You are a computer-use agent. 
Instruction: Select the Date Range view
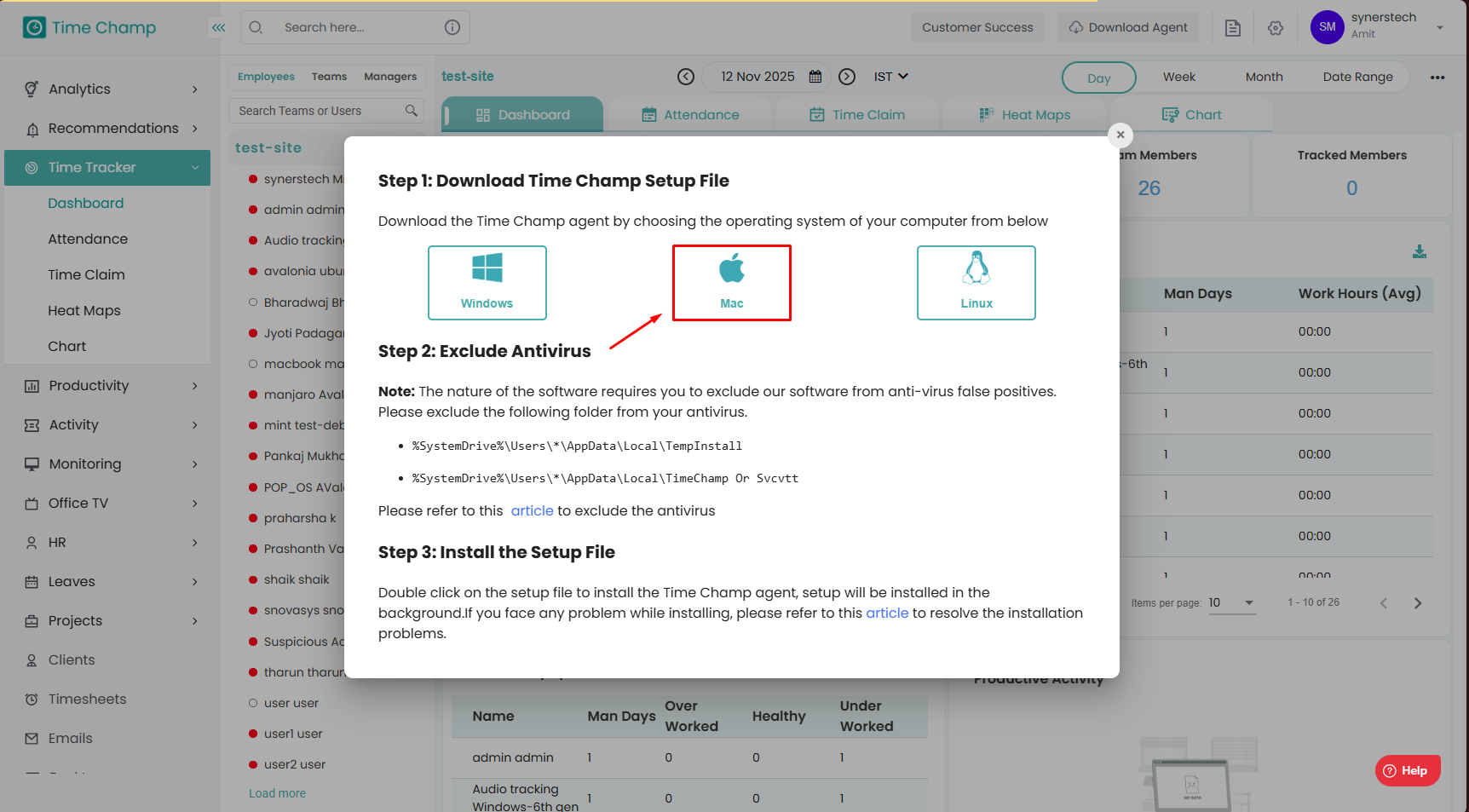1358,77
